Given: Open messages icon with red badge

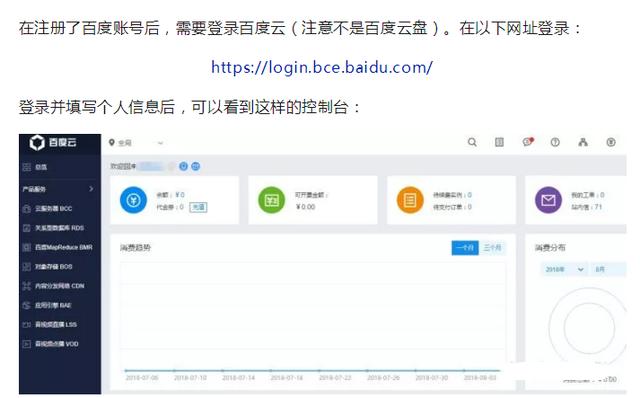Looking at the screenshot, I should point(528,142).
